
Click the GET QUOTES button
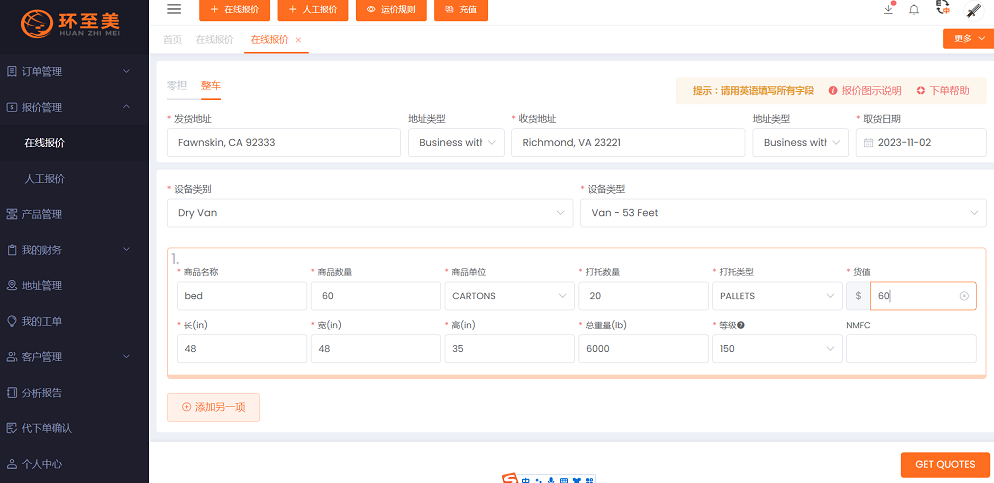click(944, 465)
